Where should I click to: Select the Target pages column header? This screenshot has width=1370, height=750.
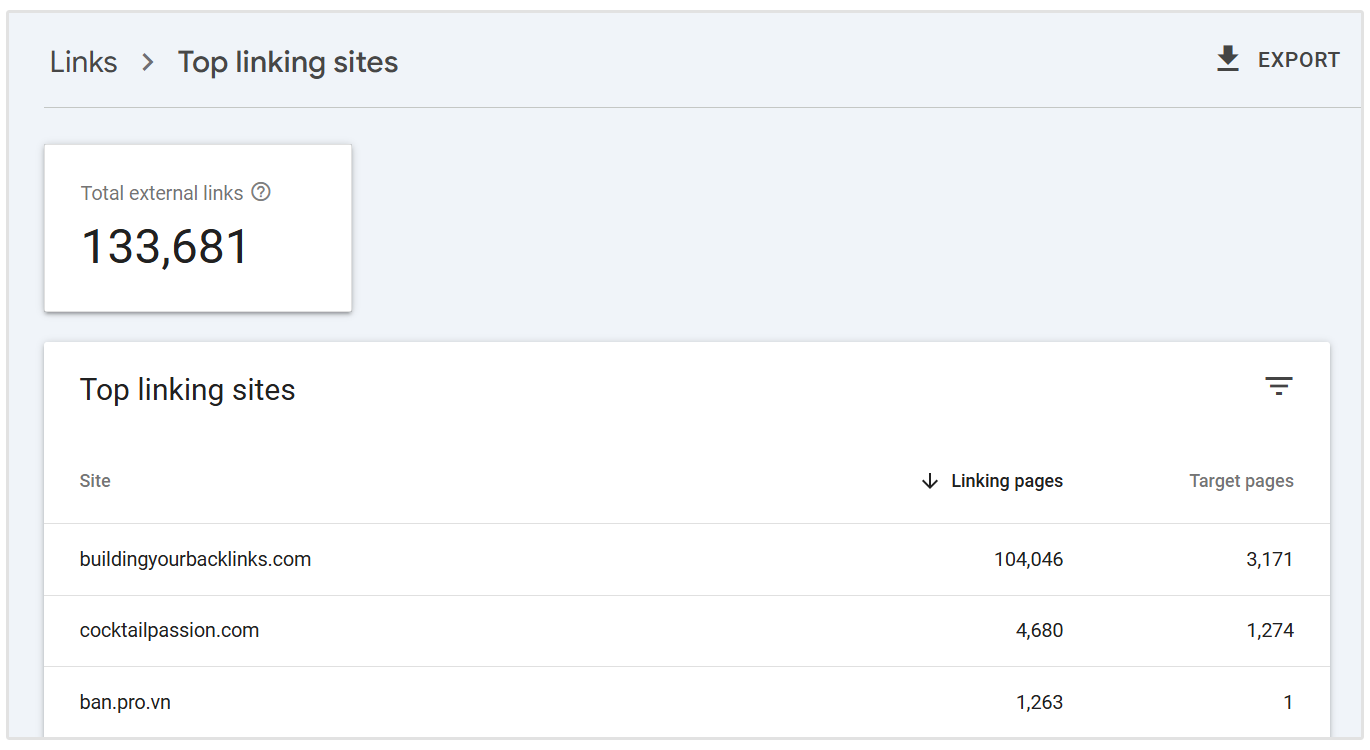(x=1241, y=481)
